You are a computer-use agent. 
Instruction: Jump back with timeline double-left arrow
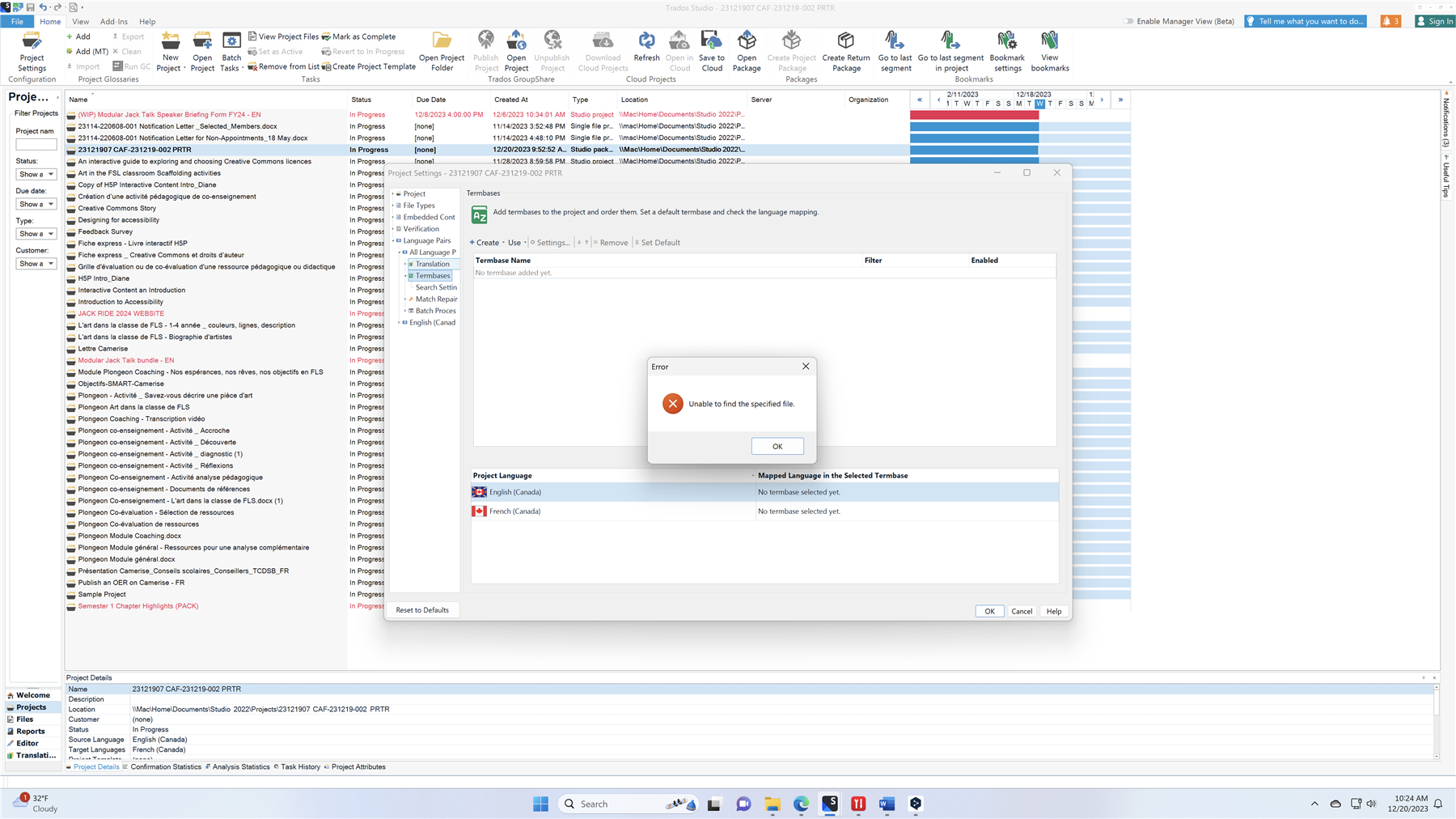click(x=920, y=100)
